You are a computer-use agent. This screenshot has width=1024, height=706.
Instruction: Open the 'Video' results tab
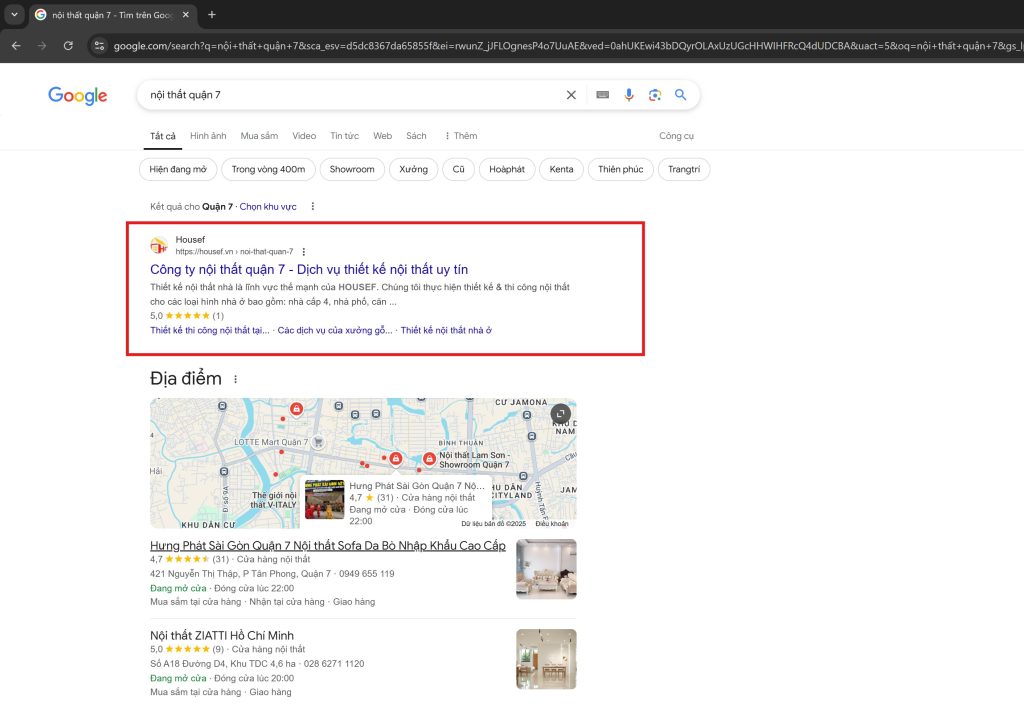304,136
